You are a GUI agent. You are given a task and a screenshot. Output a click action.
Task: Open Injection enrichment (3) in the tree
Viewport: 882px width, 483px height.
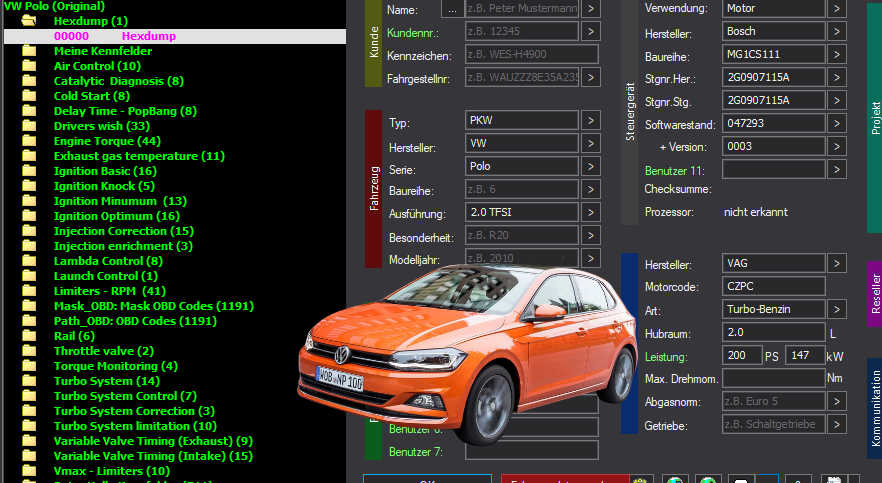(x=123, y=246)
